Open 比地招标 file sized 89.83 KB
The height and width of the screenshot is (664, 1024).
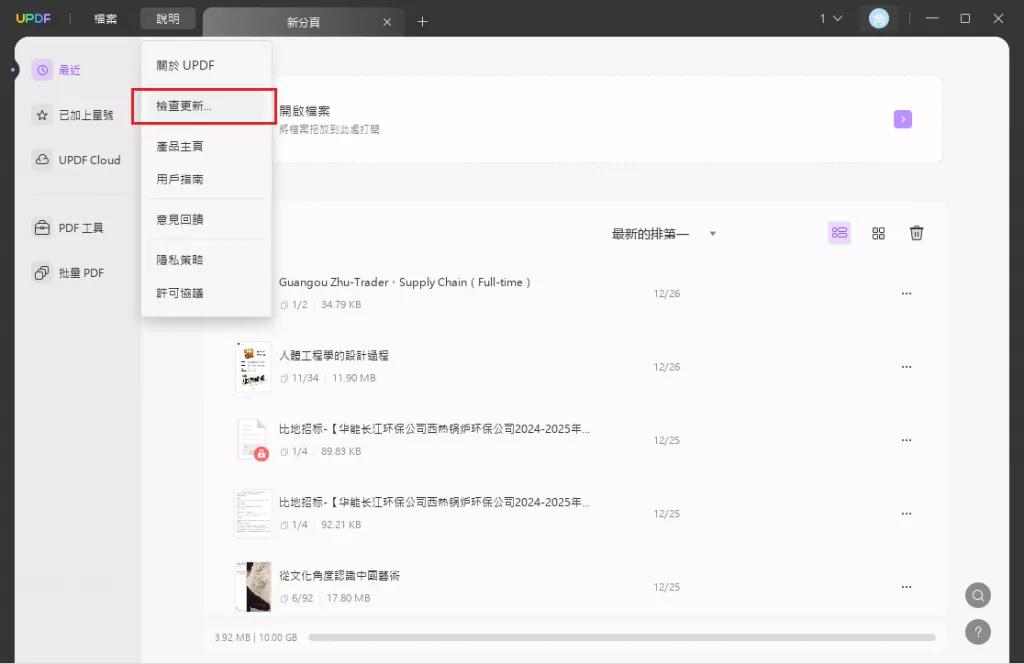click(x=434, y=429)
